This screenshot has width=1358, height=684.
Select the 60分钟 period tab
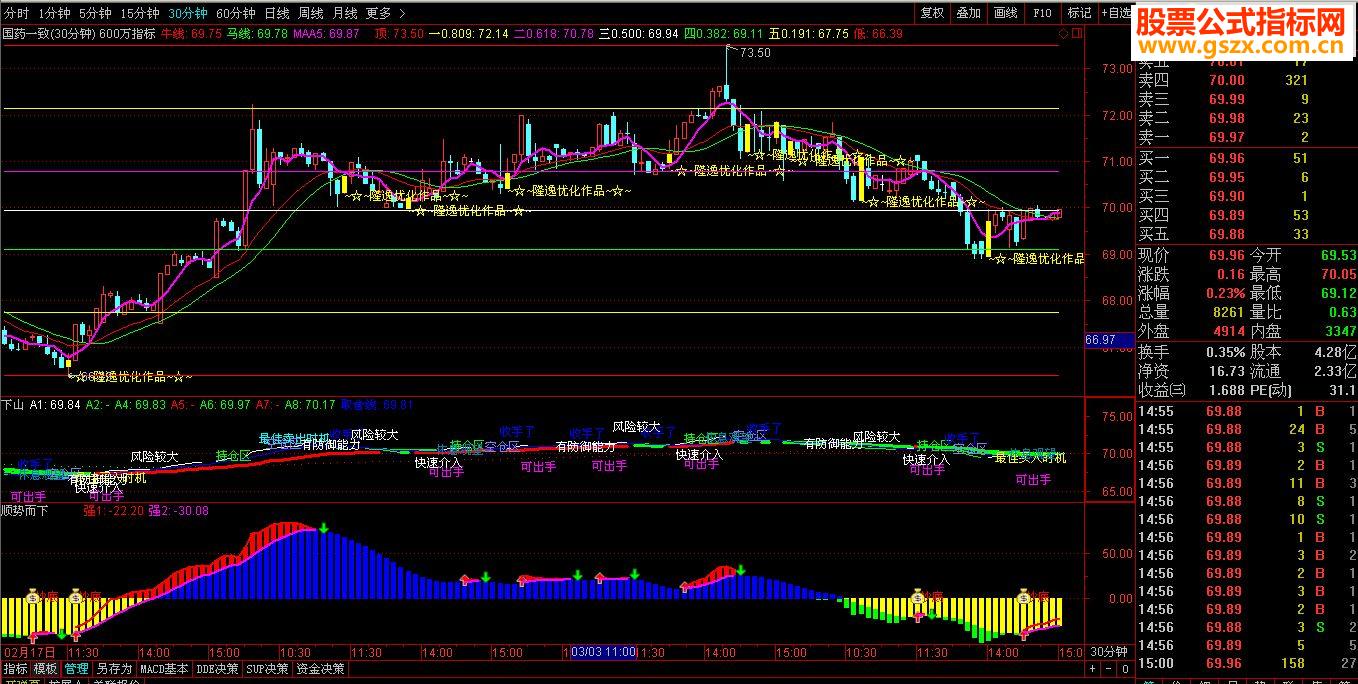point(236,13)
